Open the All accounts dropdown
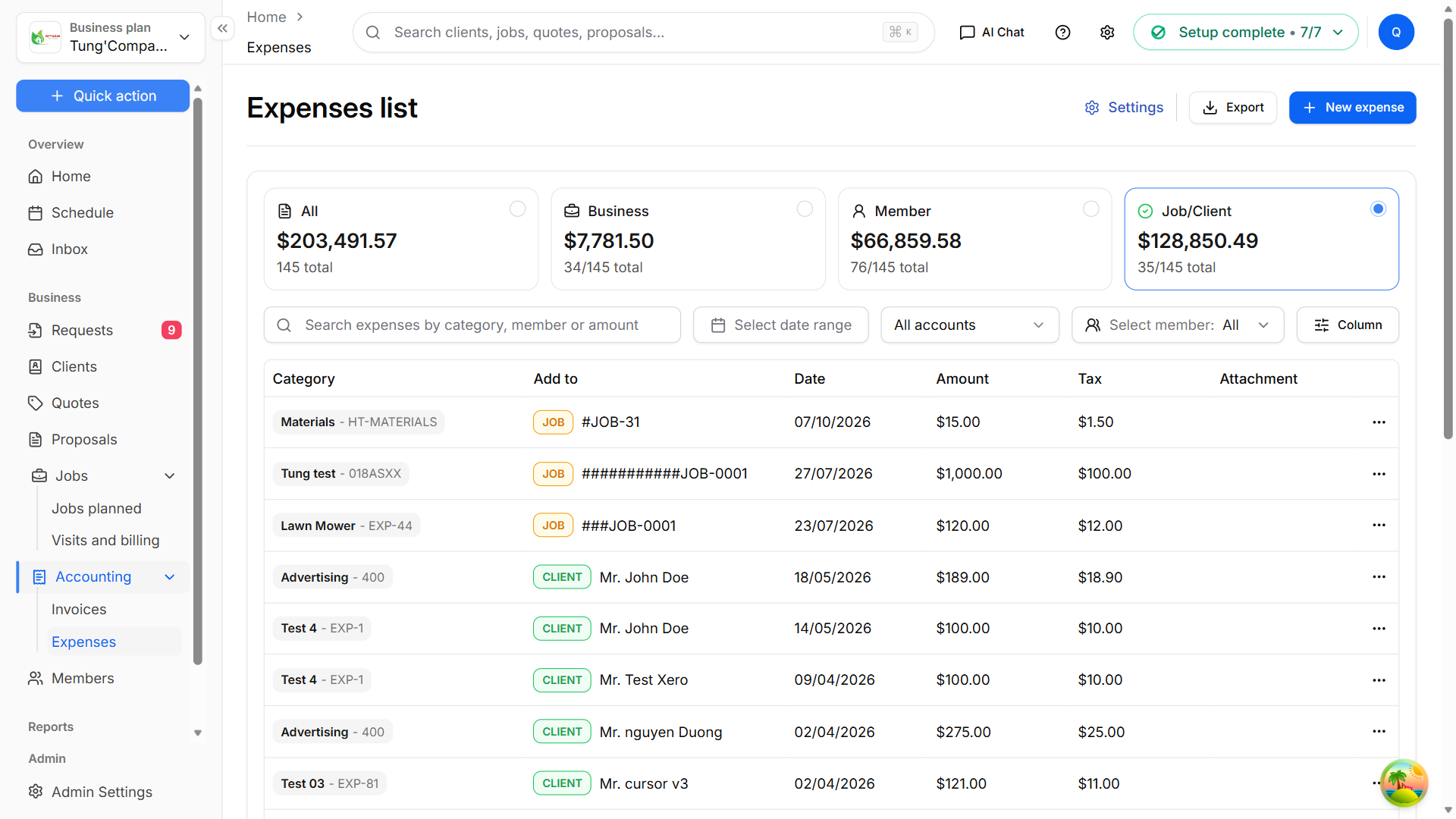Screen dimensions: 1456x819 tap(969, 325)
